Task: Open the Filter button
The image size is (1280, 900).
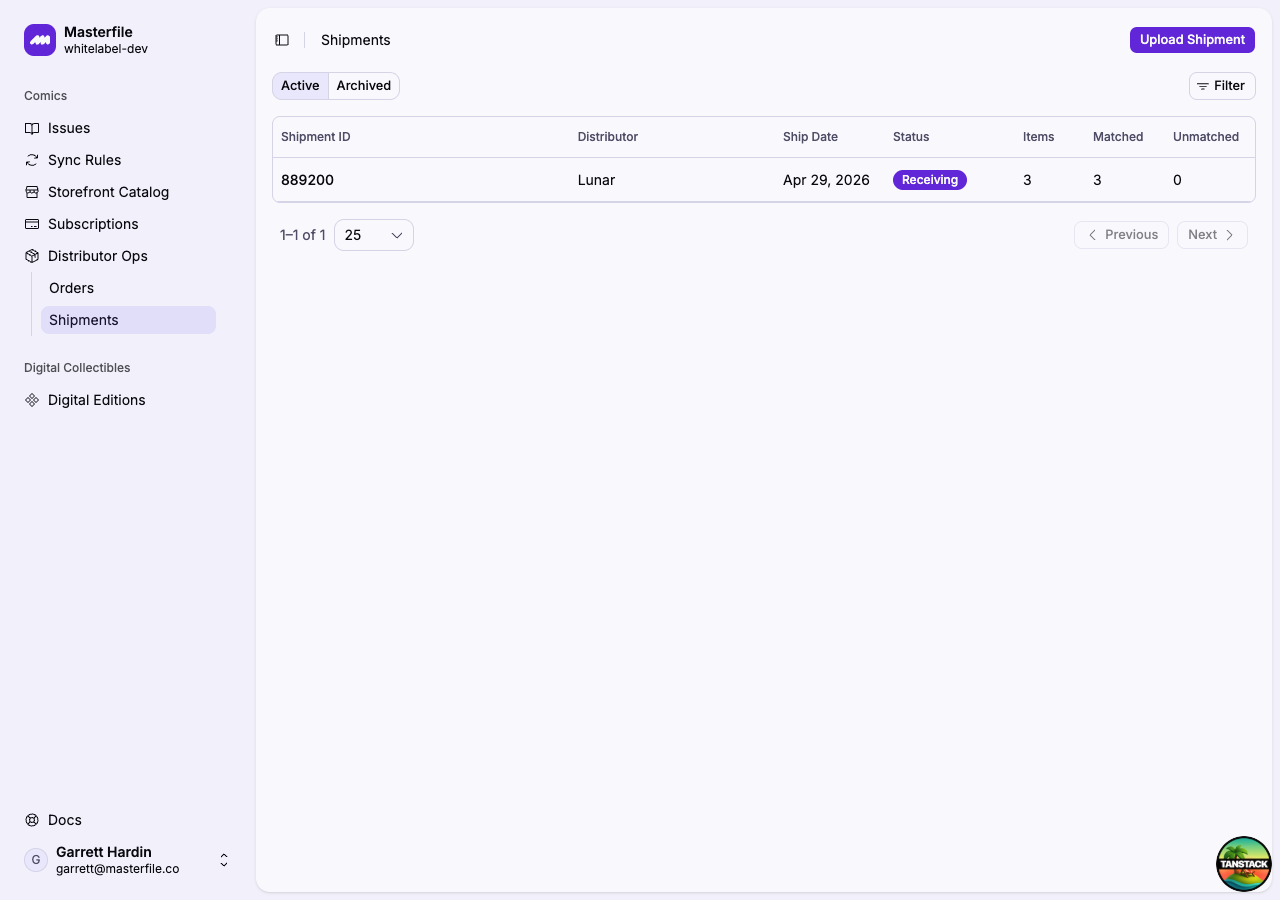Action: (x=1222, y=86)
